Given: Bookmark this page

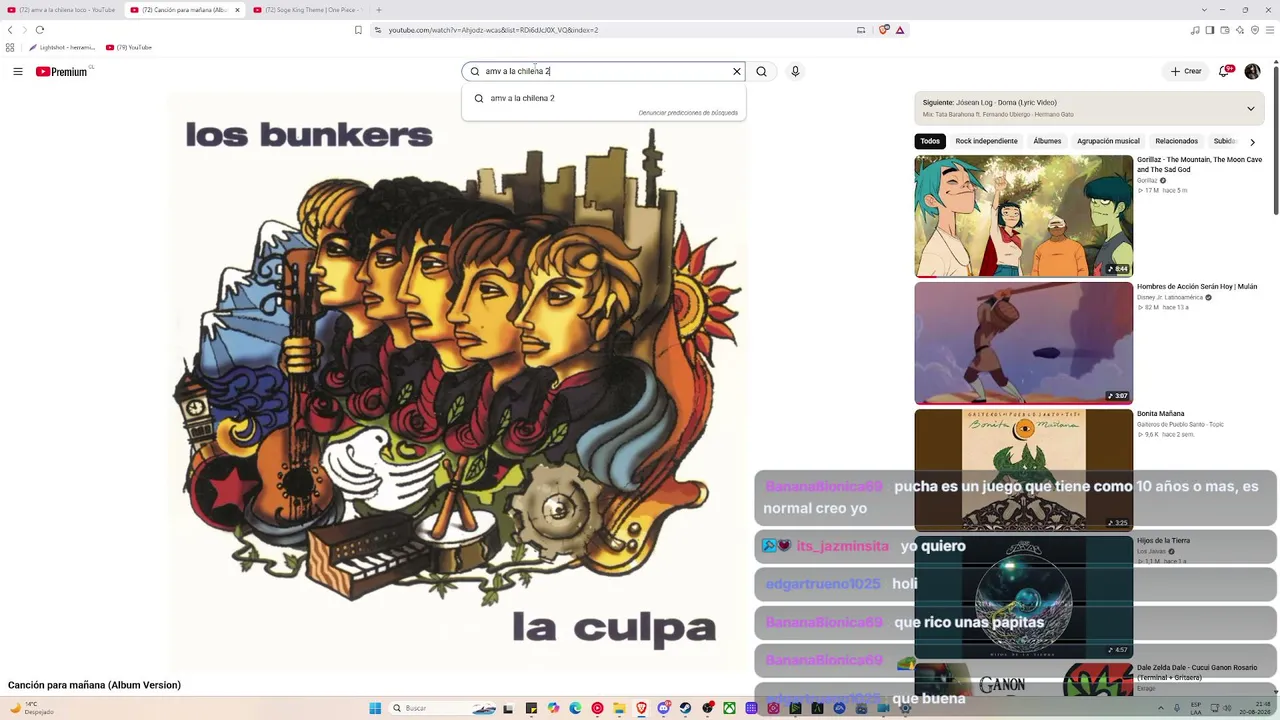Looking at the screenshot, I should (x=358, y=30).
